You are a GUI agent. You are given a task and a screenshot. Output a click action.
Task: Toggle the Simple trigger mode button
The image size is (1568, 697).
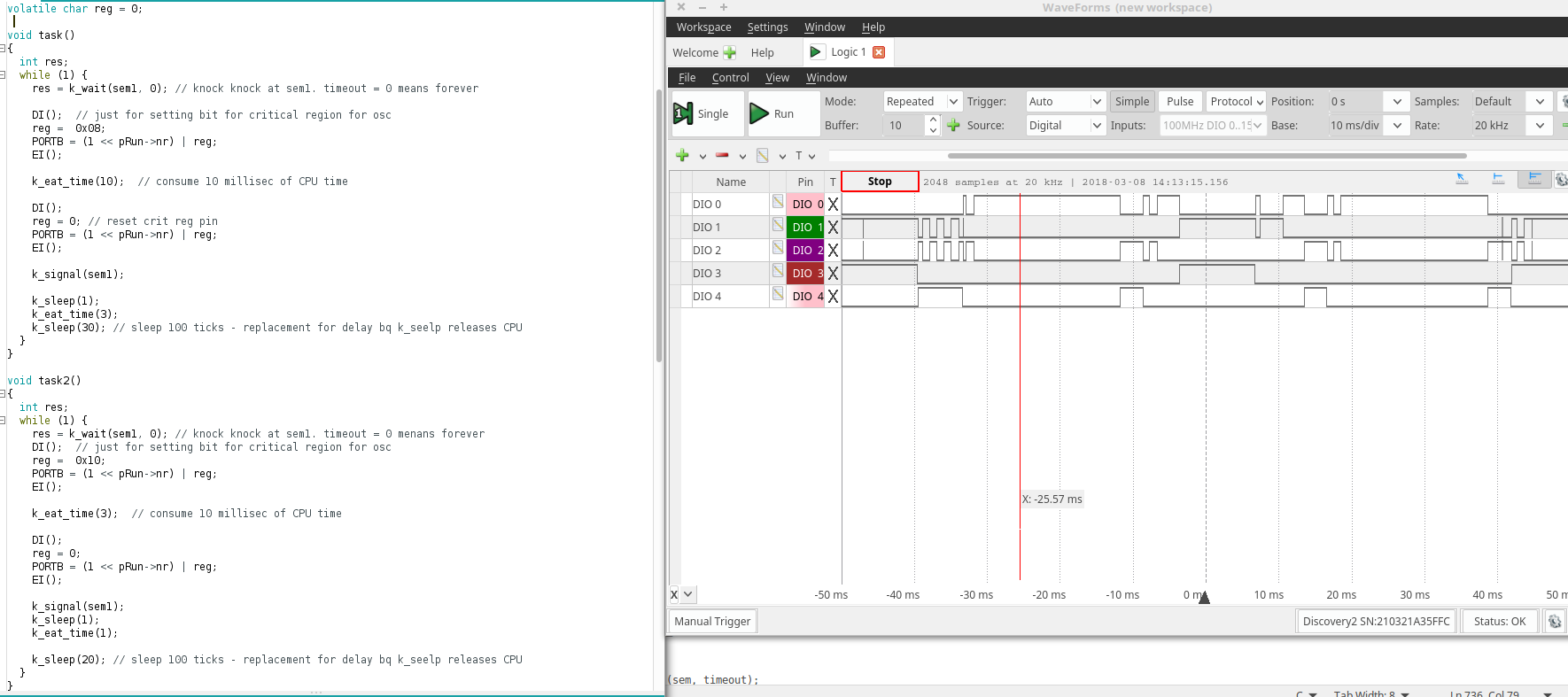(x=1131, y=102)
